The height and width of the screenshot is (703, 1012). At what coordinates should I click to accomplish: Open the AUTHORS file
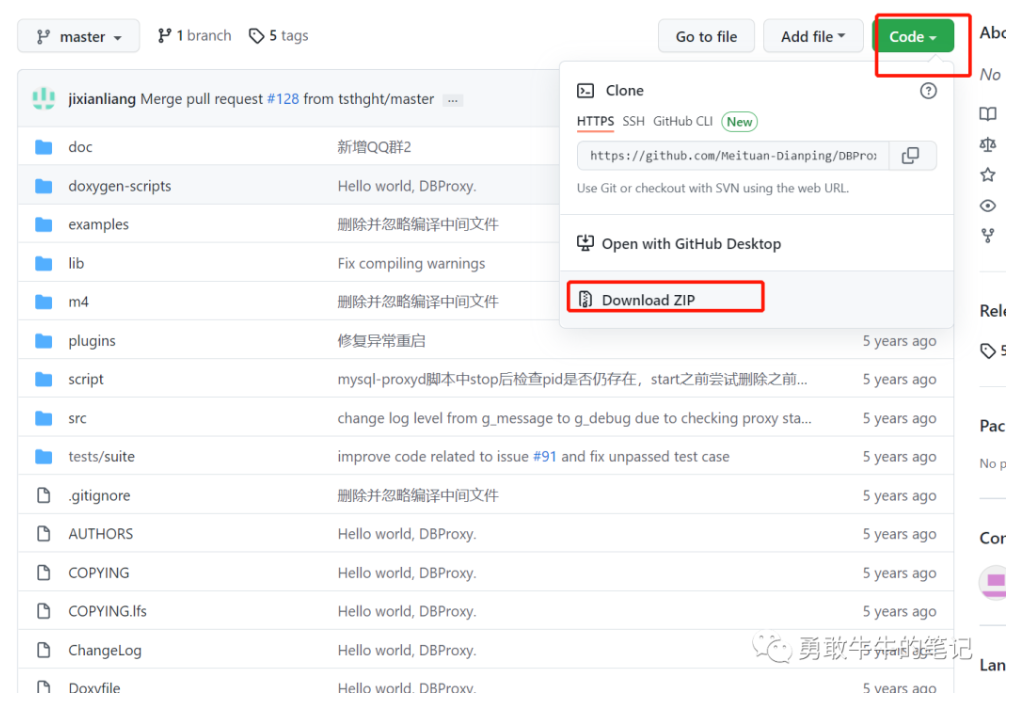[x=101, y=534]
